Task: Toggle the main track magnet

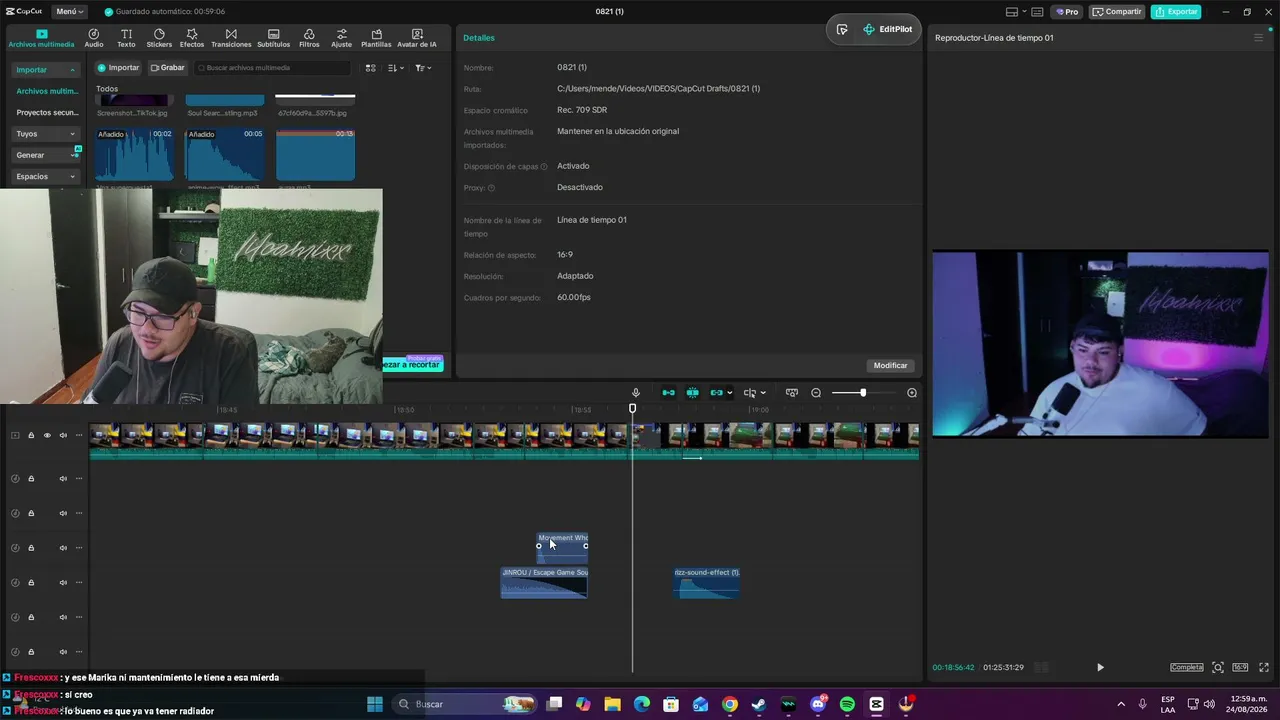Action: [669, 393]
